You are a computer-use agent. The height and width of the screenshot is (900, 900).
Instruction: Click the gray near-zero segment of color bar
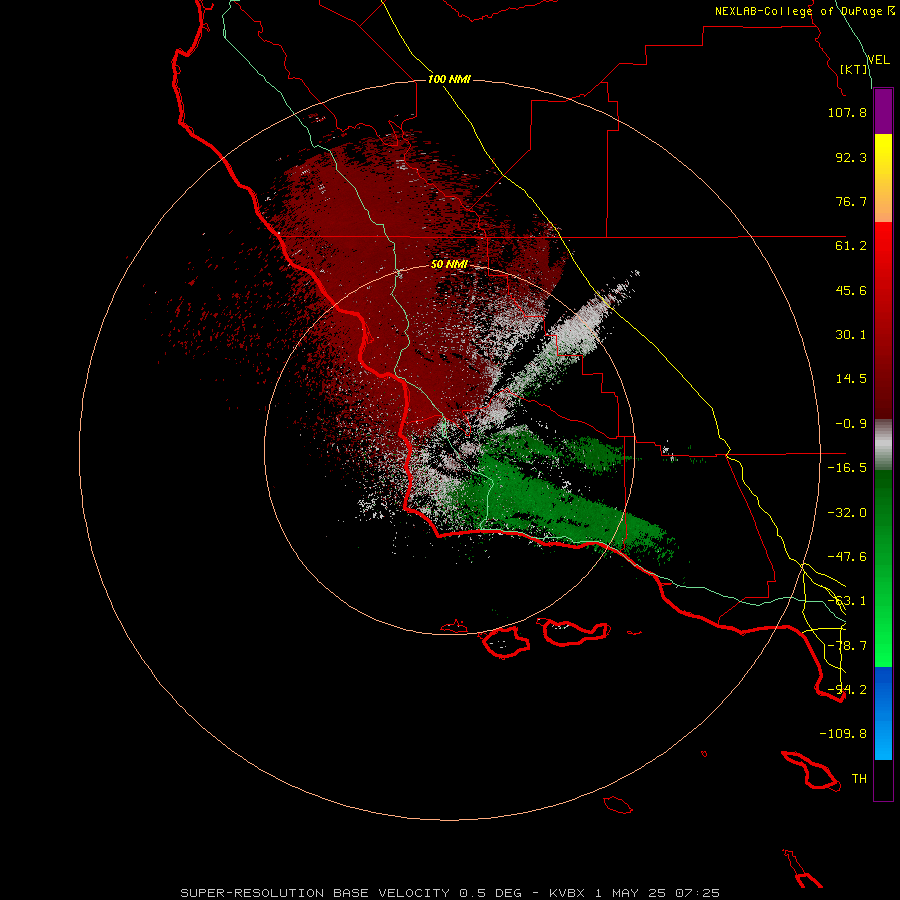883,445
